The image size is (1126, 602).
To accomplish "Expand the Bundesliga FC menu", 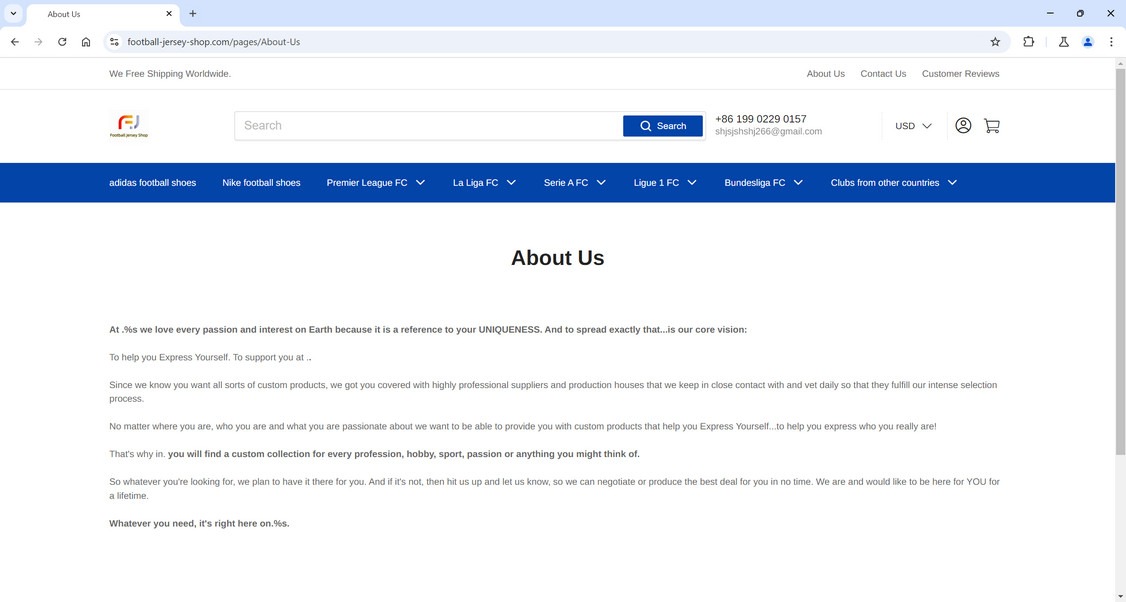I will tap(763, 182).
